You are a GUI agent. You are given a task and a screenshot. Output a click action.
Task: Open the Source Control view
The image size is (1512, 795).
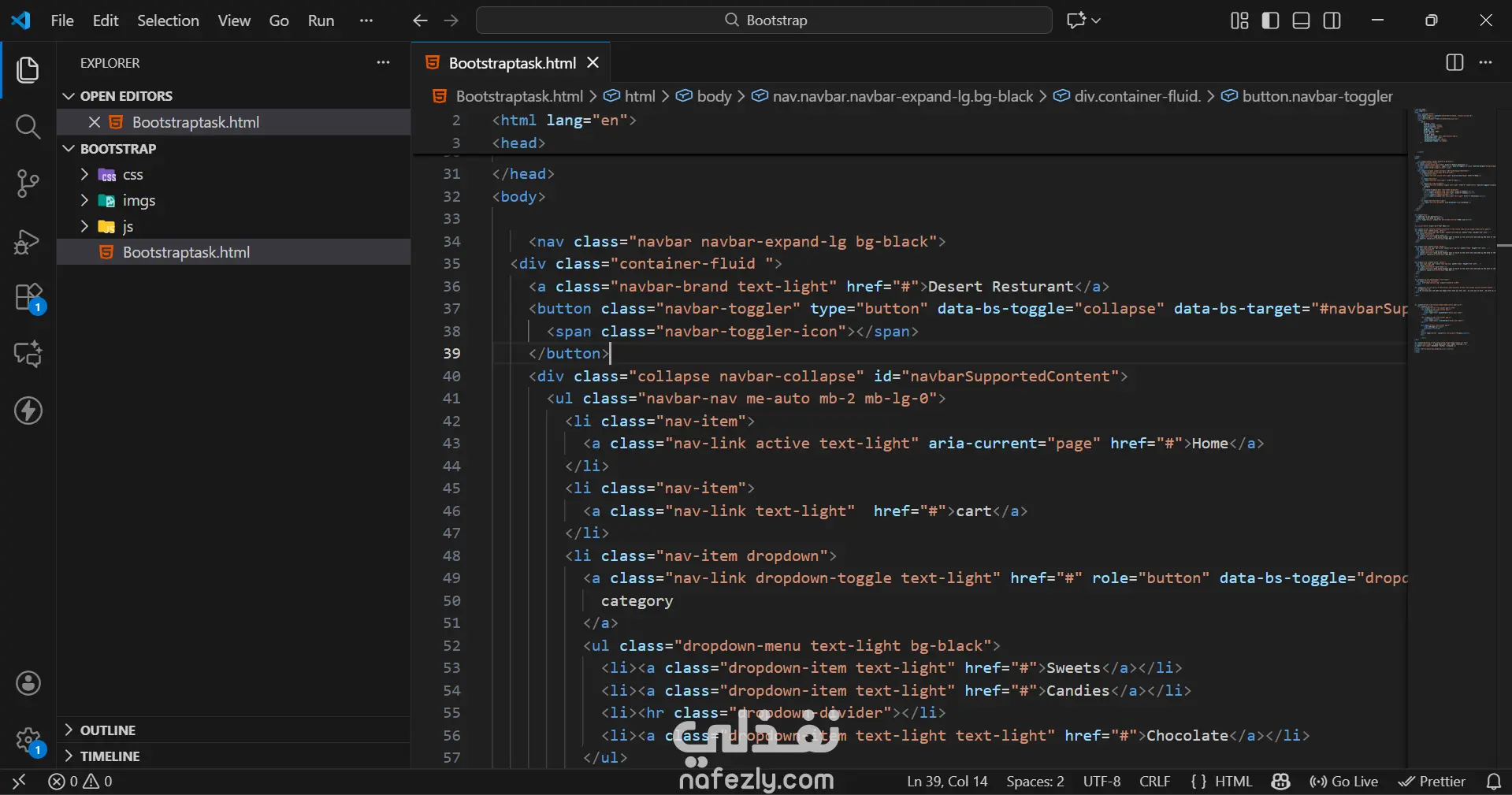[x=28, y=183]
